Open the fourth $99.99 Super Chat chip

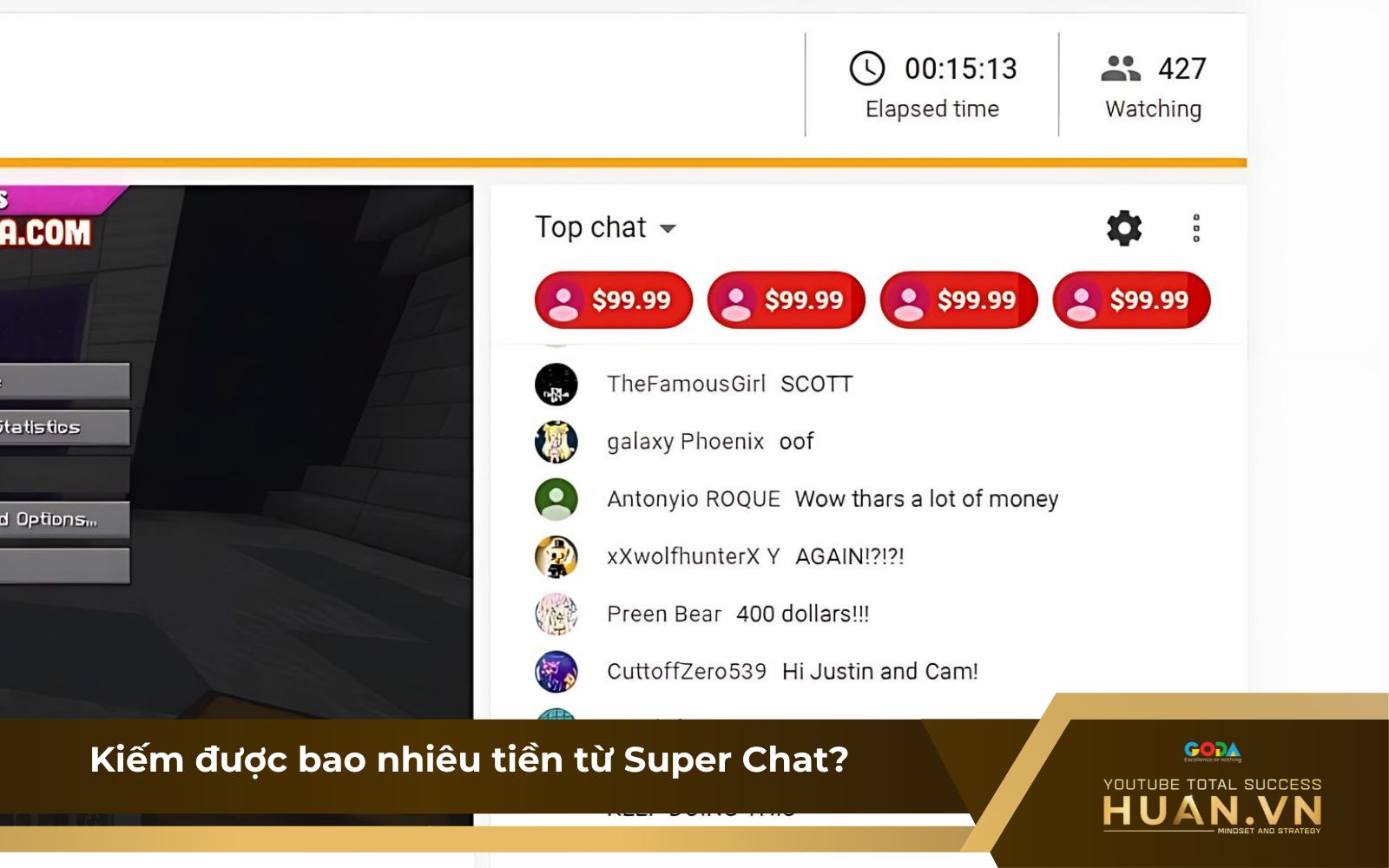coord(1131,300)
